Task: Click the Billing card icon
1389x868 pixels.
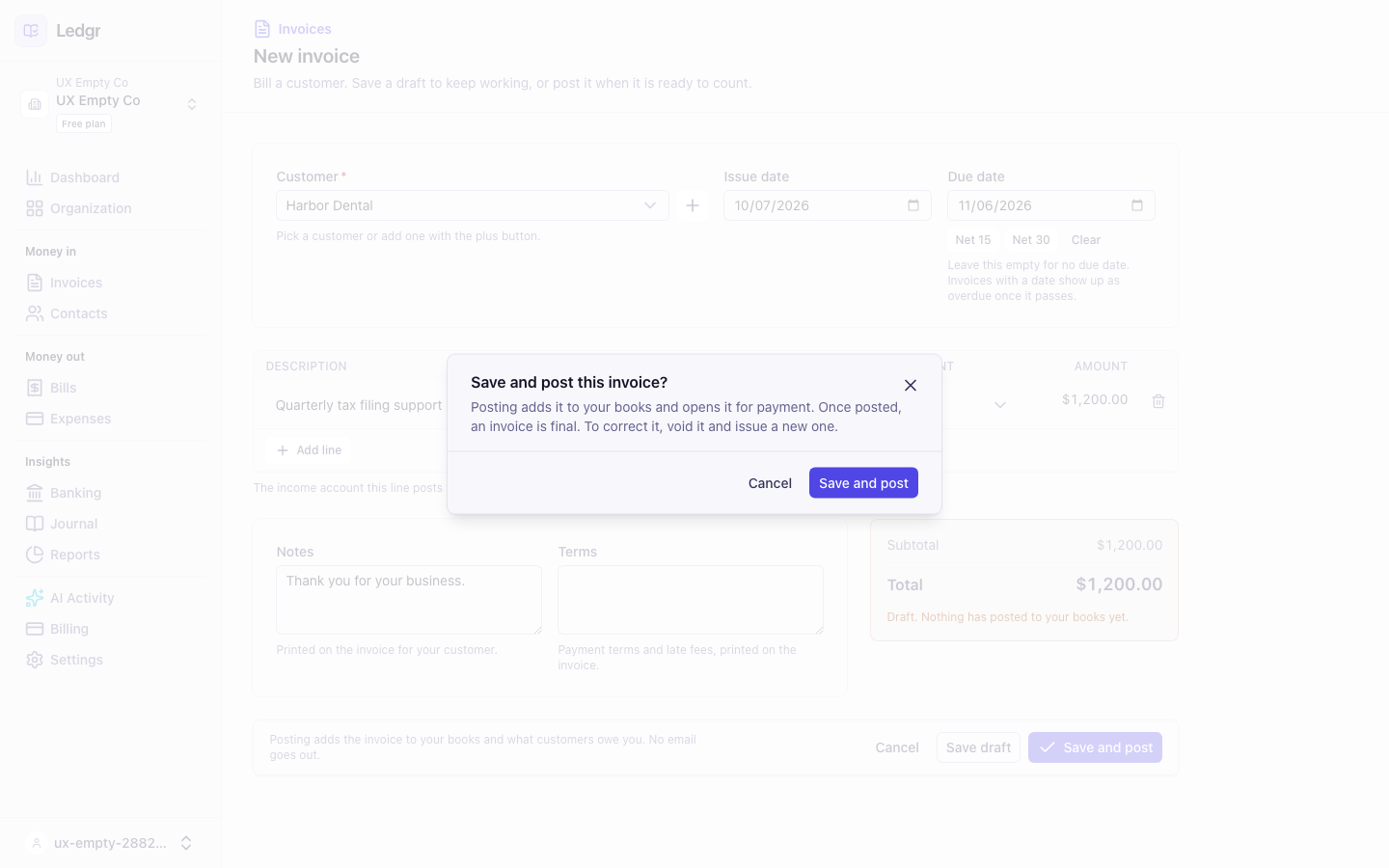Action: pos(35,629)
